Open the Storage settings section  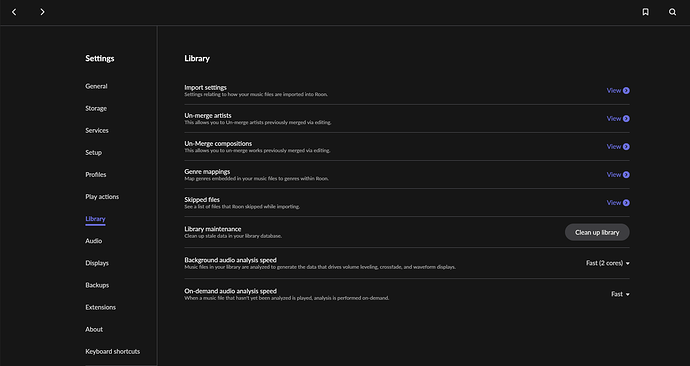pyautogui.click(x=96, y=108)
